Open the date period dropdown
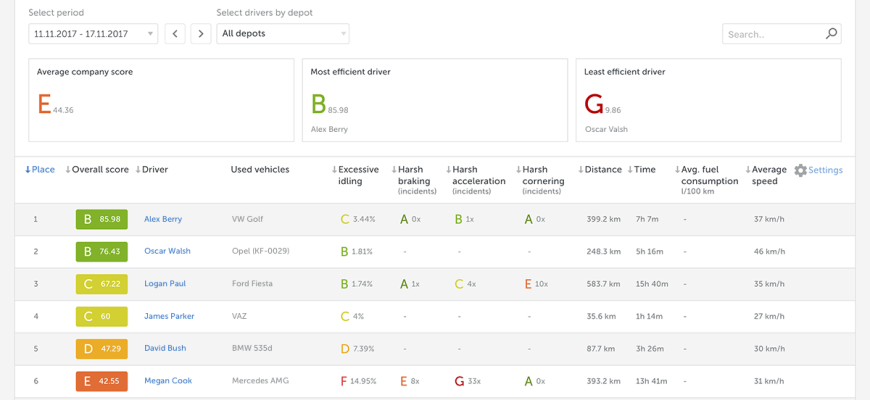 point(94,34)
